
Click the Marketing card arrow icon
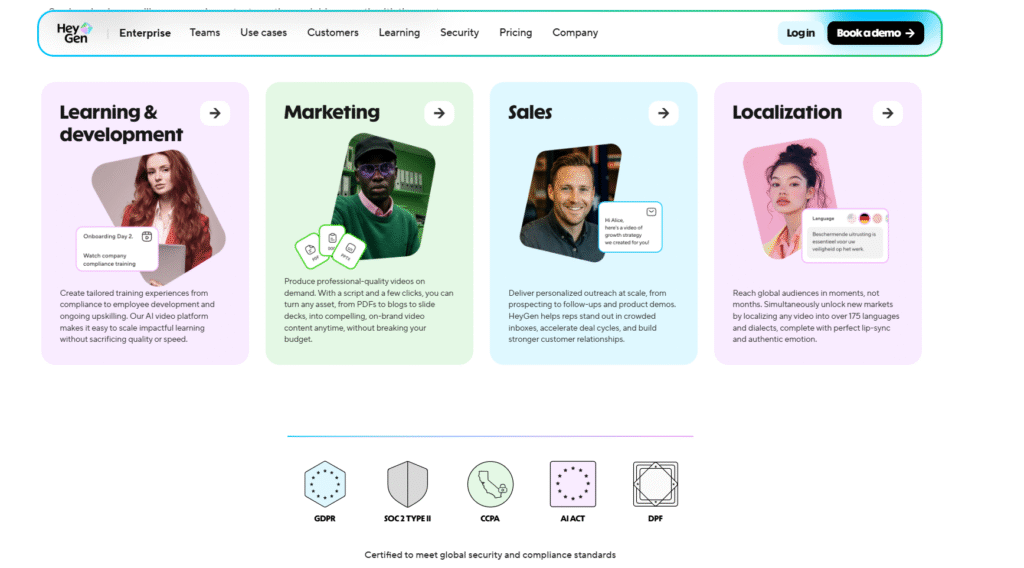coord(439,113)
